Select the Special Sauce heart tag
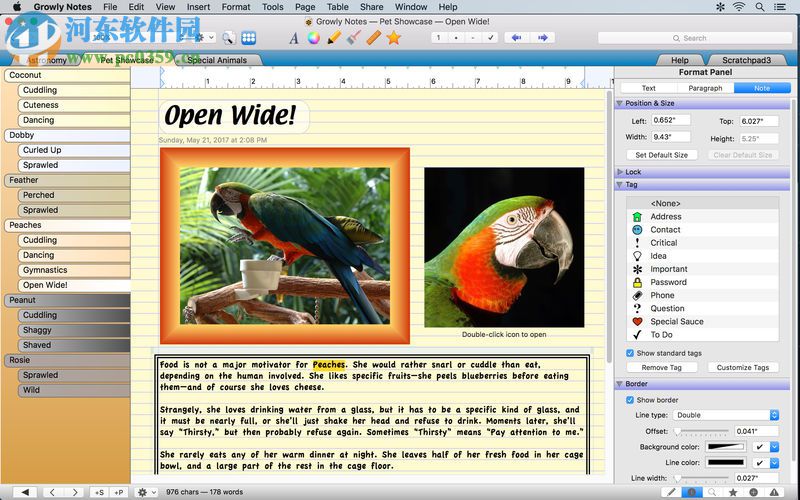This screenshot has width=800, height=500. (x=703, y=321)
